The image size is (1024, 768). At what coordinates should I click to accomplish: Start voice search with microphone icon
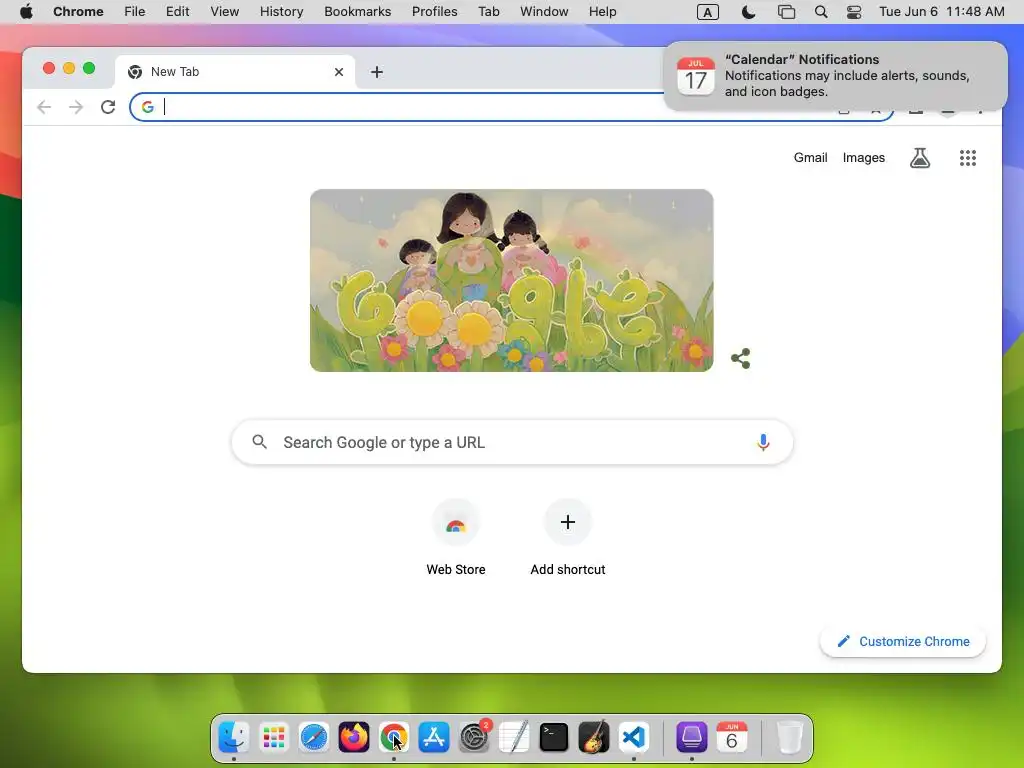pos(763,442)
